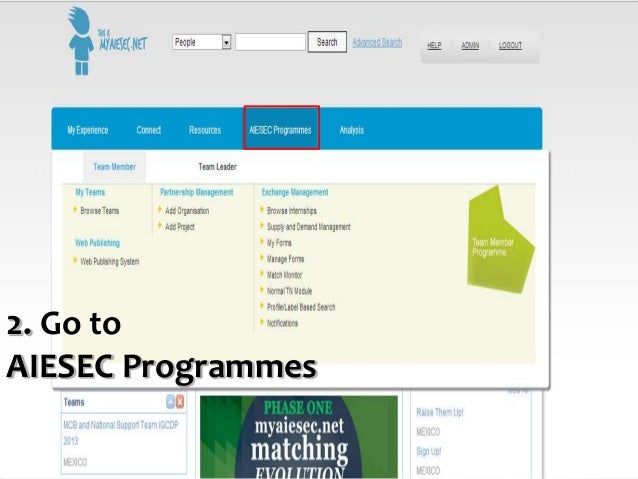
Task: Open the Advanced Search link
Action: [x=377, y=42]
